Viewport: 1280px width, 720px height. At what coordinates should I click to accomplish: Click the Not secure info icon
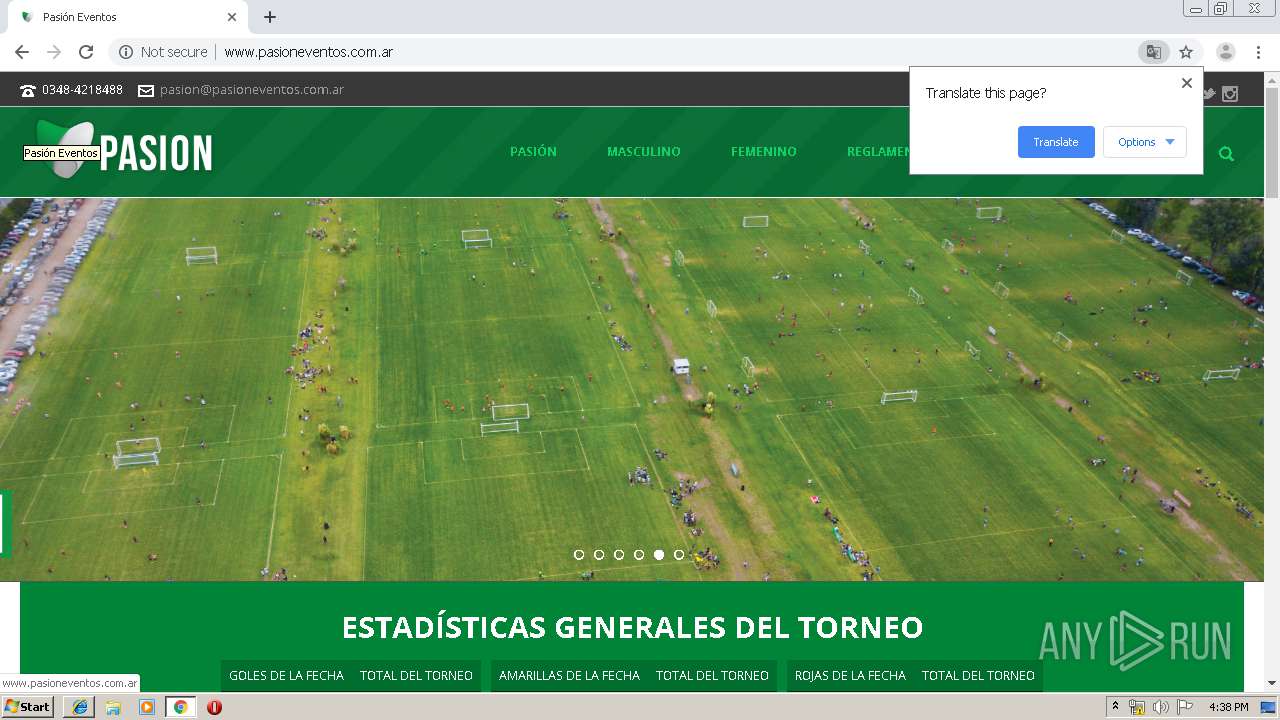(126, 52)
